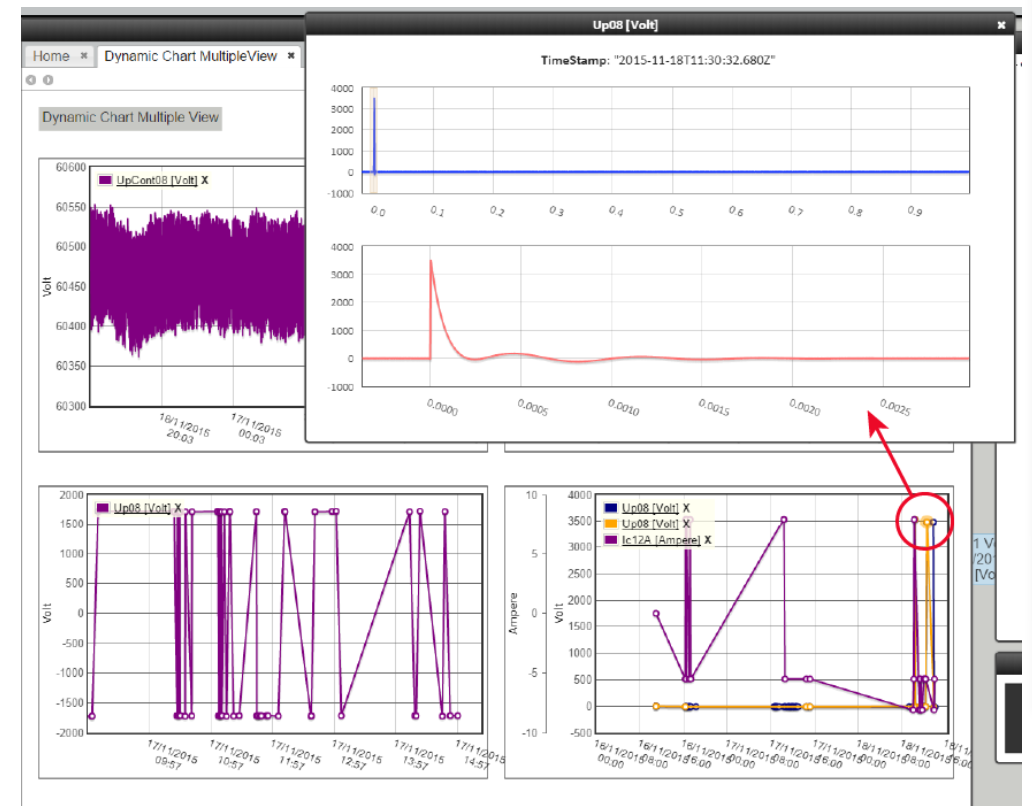Image resolution: width=1032 pixels, height=806 pixels.
Task: Remove the blue Up08 [Volt] series via X
Action: (x=686, y=508)
